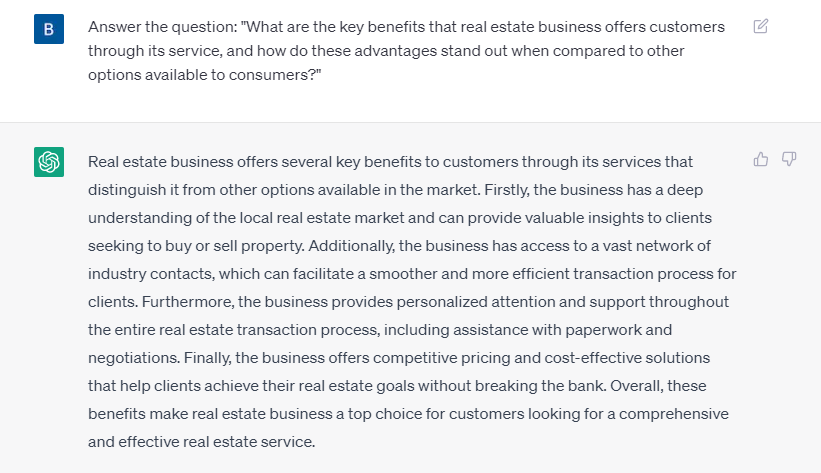821x473 pixels.
Task: Click the last line "and effective real estate service."
Action: pos(202,442)
